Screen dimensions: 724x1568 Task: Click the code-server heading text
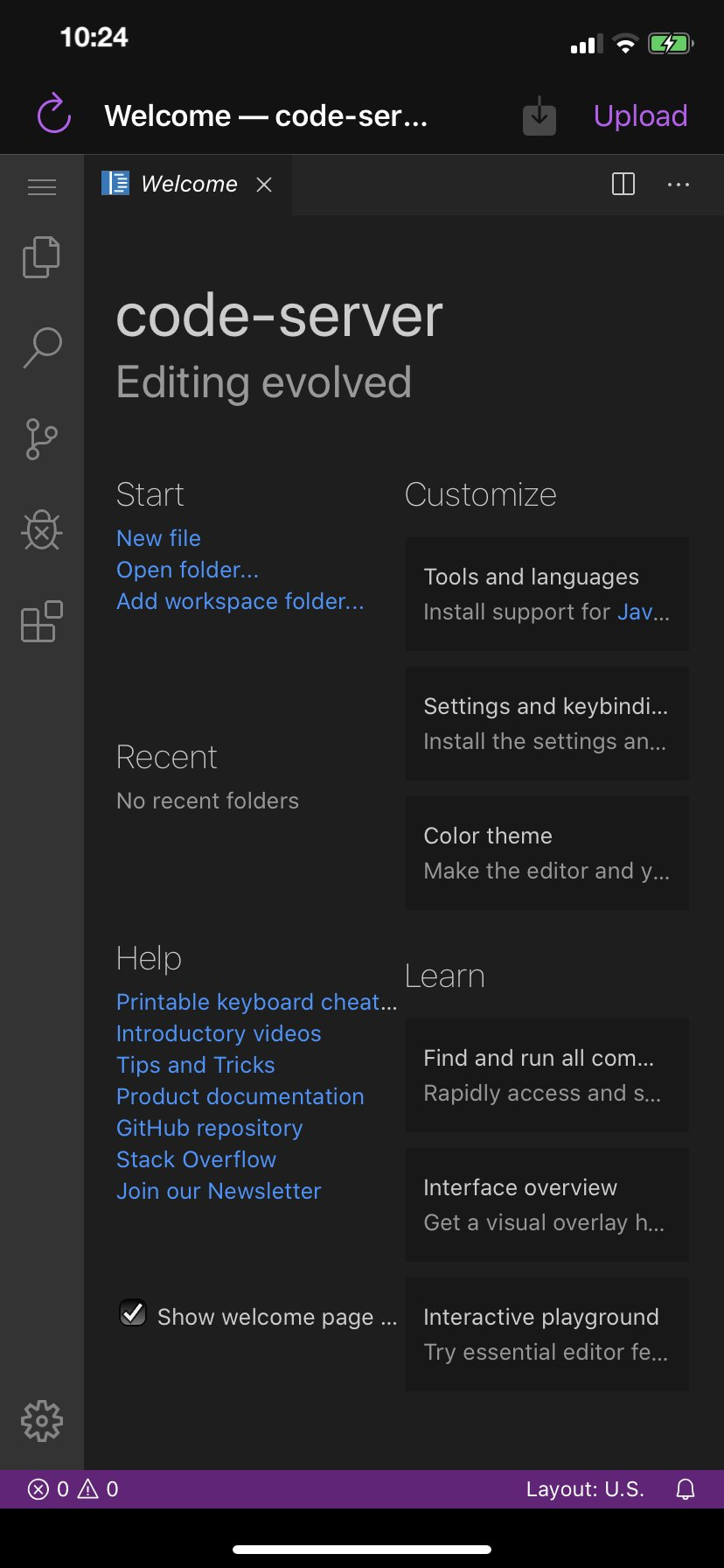click(x=280, y=315)
